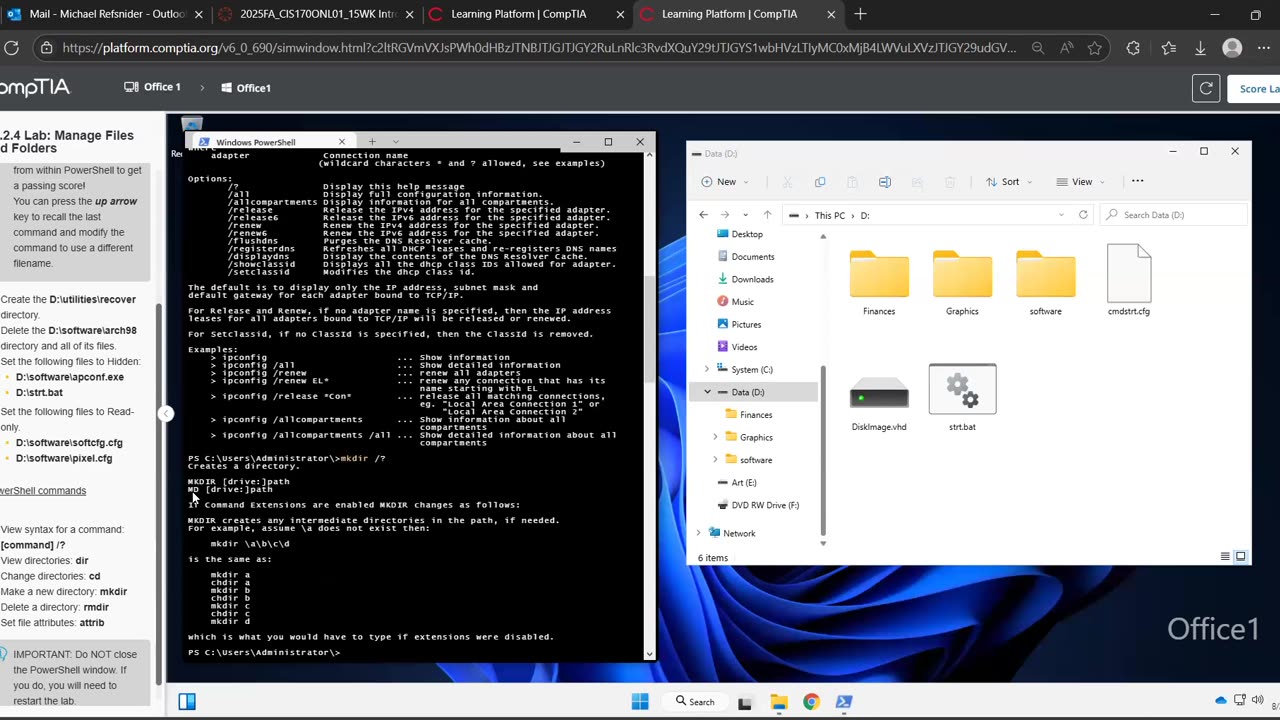The height and width of the screenshot is (720, 1280).
Task: Collapse the lab instructions panel
Action: coord(167,413)
